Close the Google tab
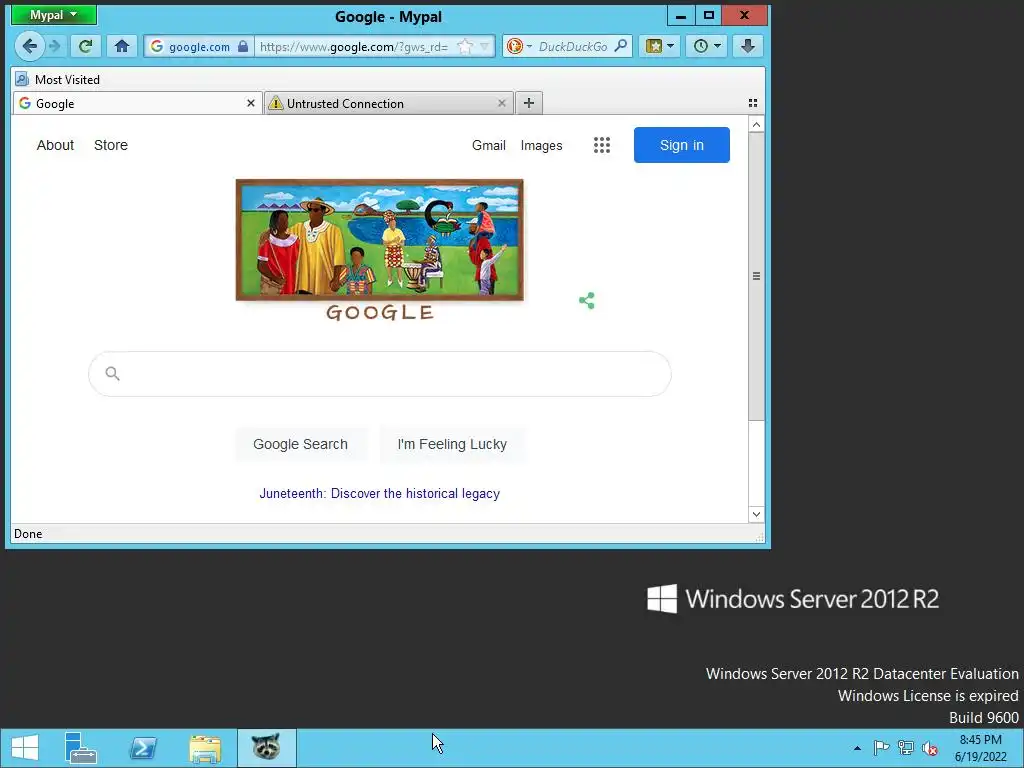The image size is (1024, 768). (251, 103)
